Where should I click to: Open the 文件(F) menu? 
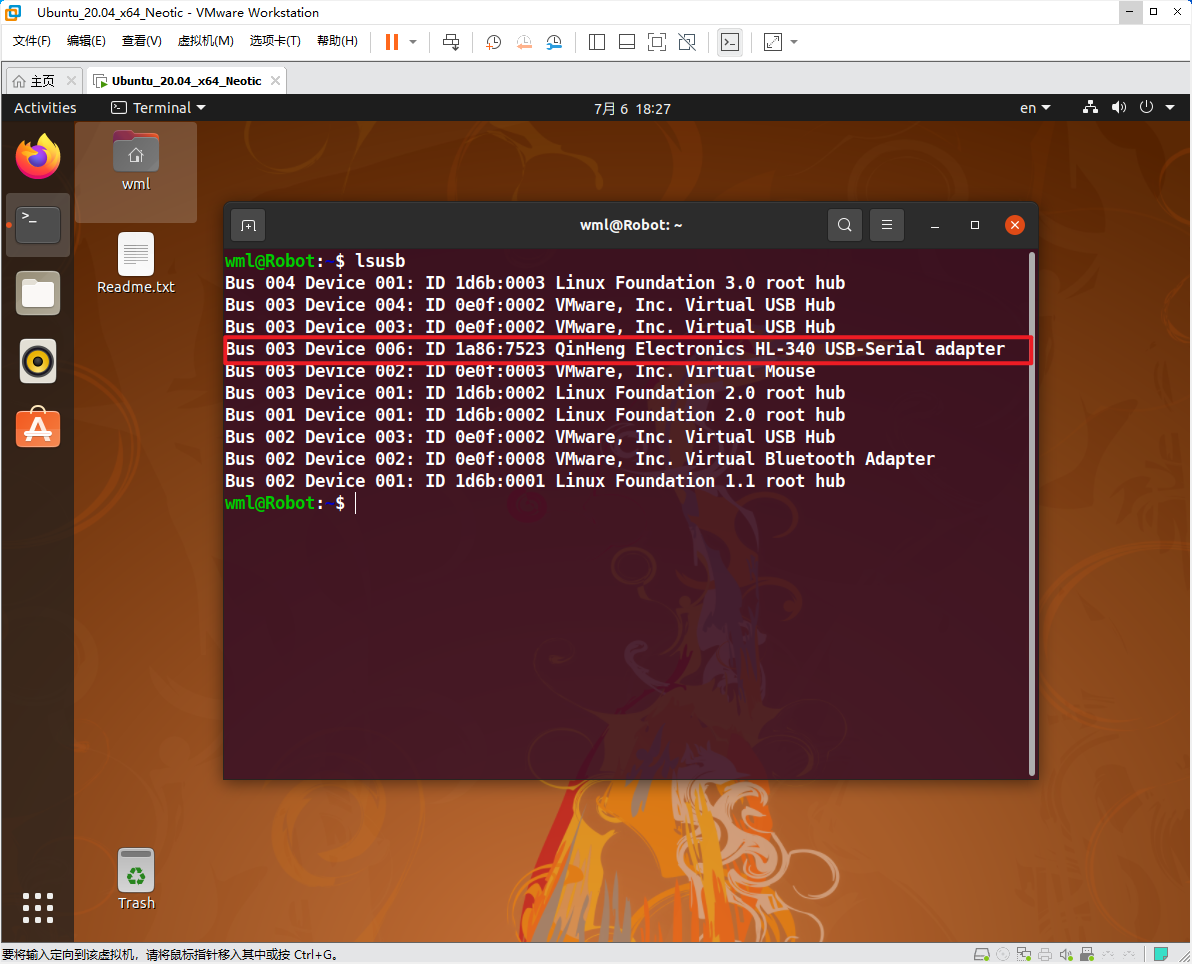(x=32, y=41)
